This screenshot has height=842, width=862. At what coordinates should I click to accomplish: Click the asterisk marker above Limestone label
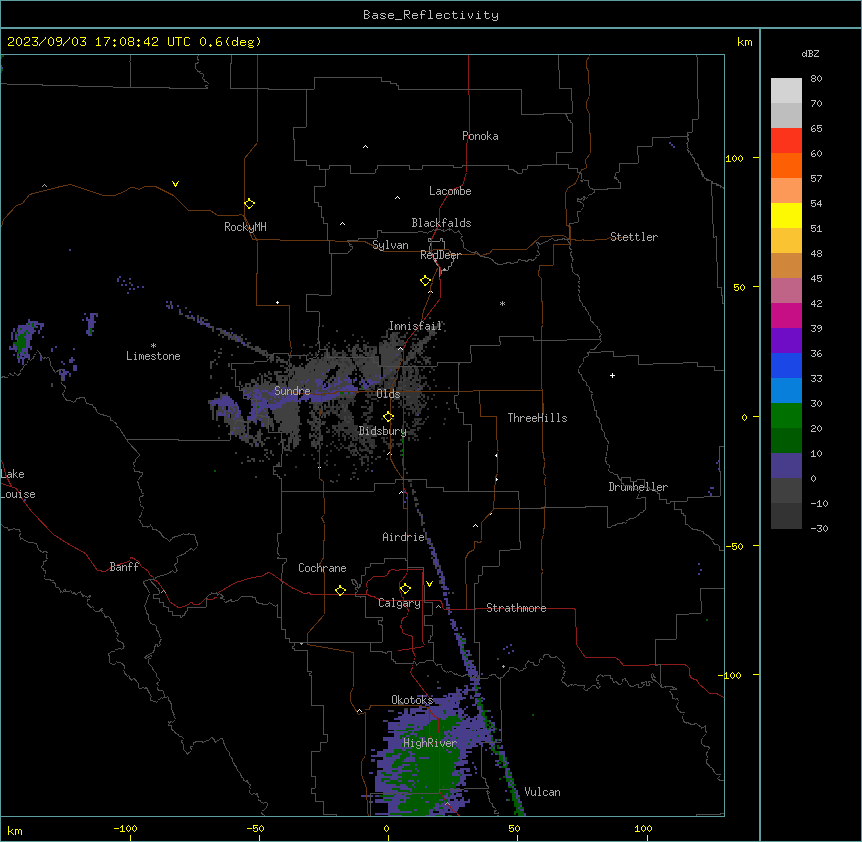(153, 346)
